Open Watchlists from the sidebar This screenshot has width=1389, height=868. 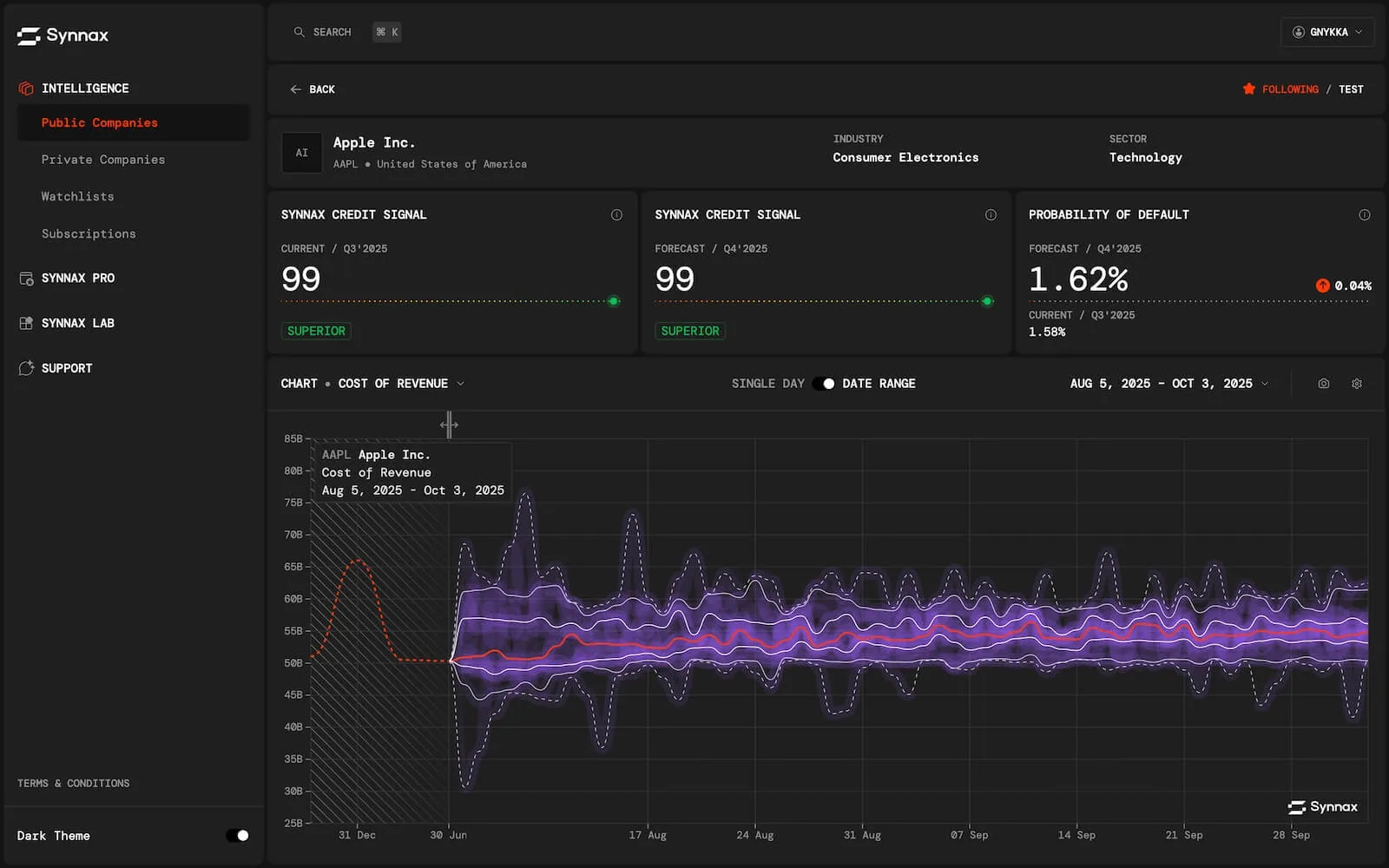click(77, 197)
